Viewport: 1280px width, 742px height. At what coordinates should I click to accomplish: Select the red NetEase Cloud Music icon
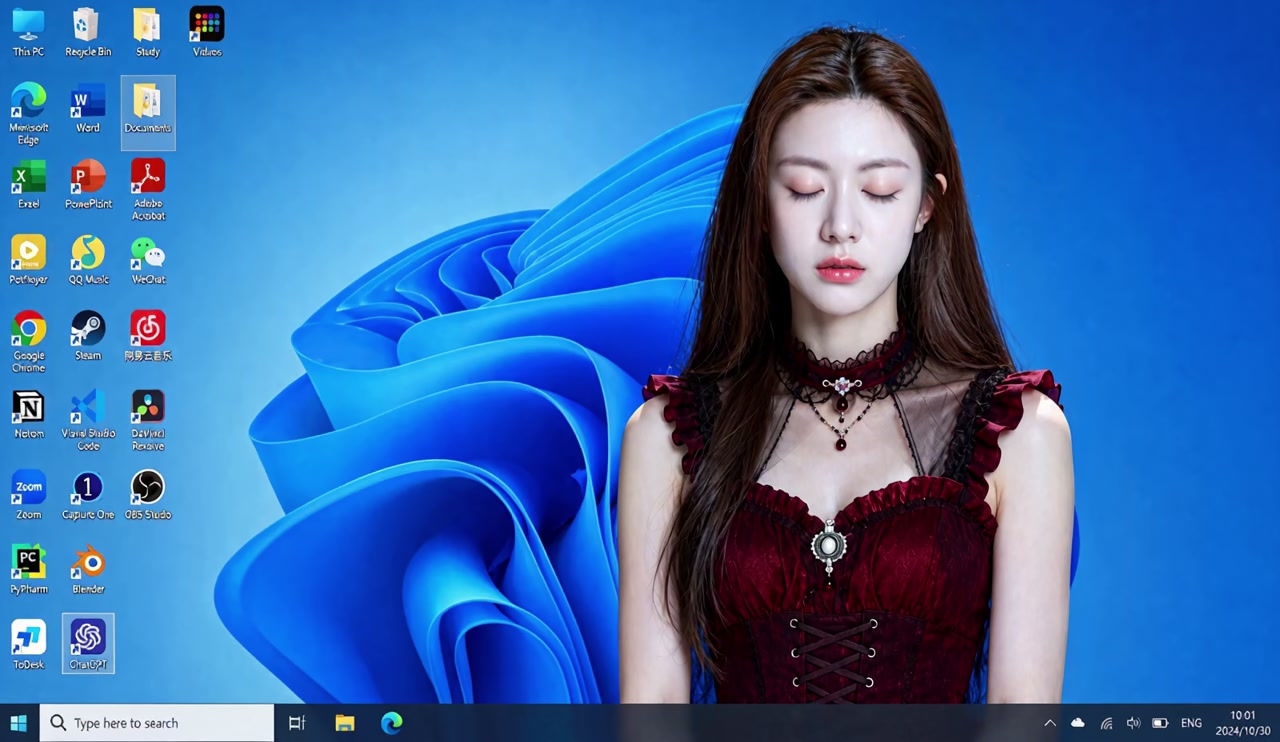pos(148,336)
